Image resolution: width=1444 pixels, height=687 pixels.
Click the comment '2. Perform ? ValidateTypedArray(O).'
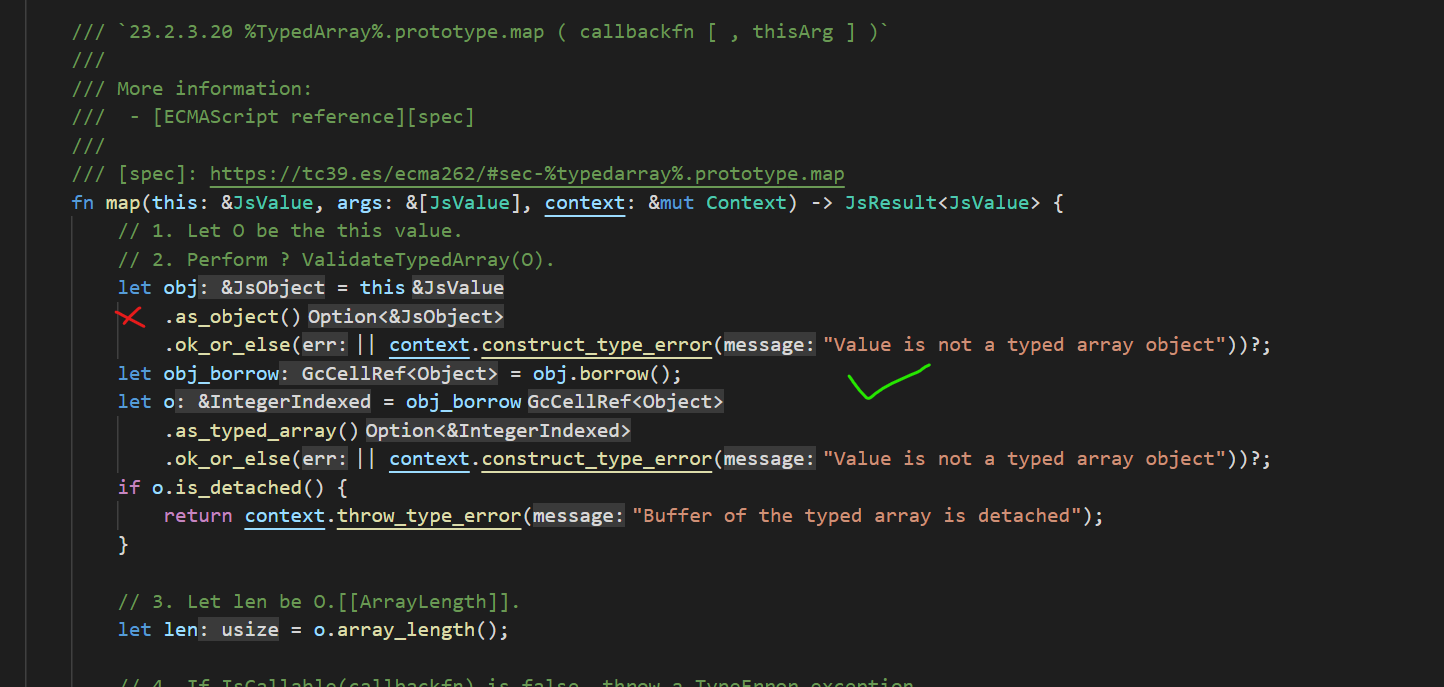tap(336, 260)
